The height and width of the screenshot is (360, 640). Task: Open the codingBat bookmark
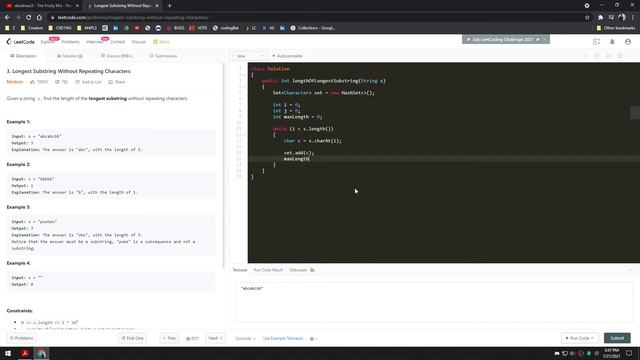point(226,28)
